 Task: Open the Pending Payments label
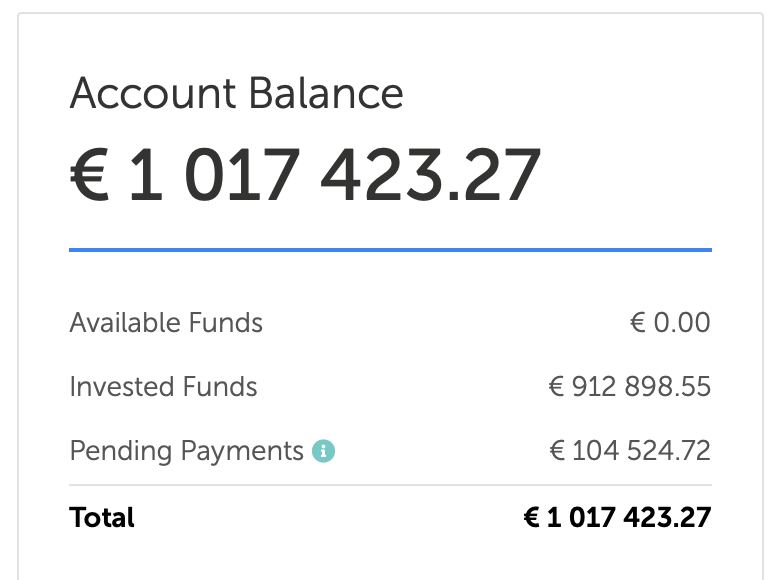186,451
